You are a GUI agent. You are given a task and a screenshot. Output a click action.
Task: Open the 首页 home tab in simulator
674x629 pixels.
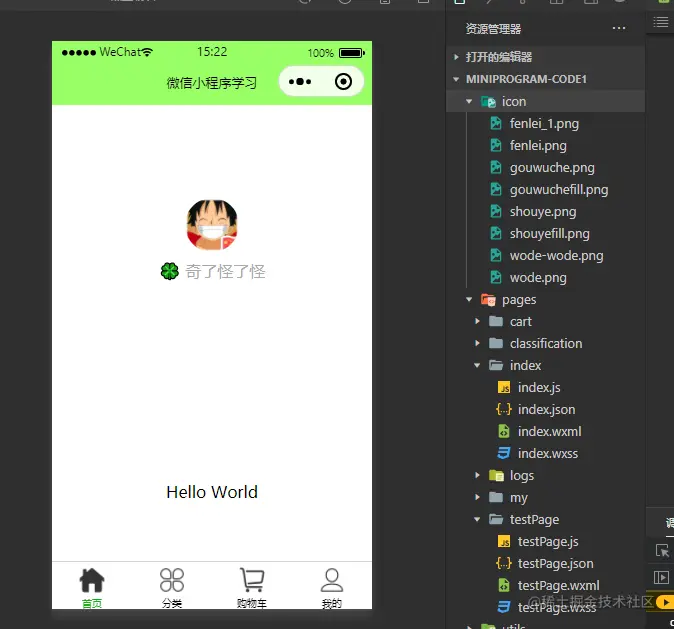coord(92,587)
